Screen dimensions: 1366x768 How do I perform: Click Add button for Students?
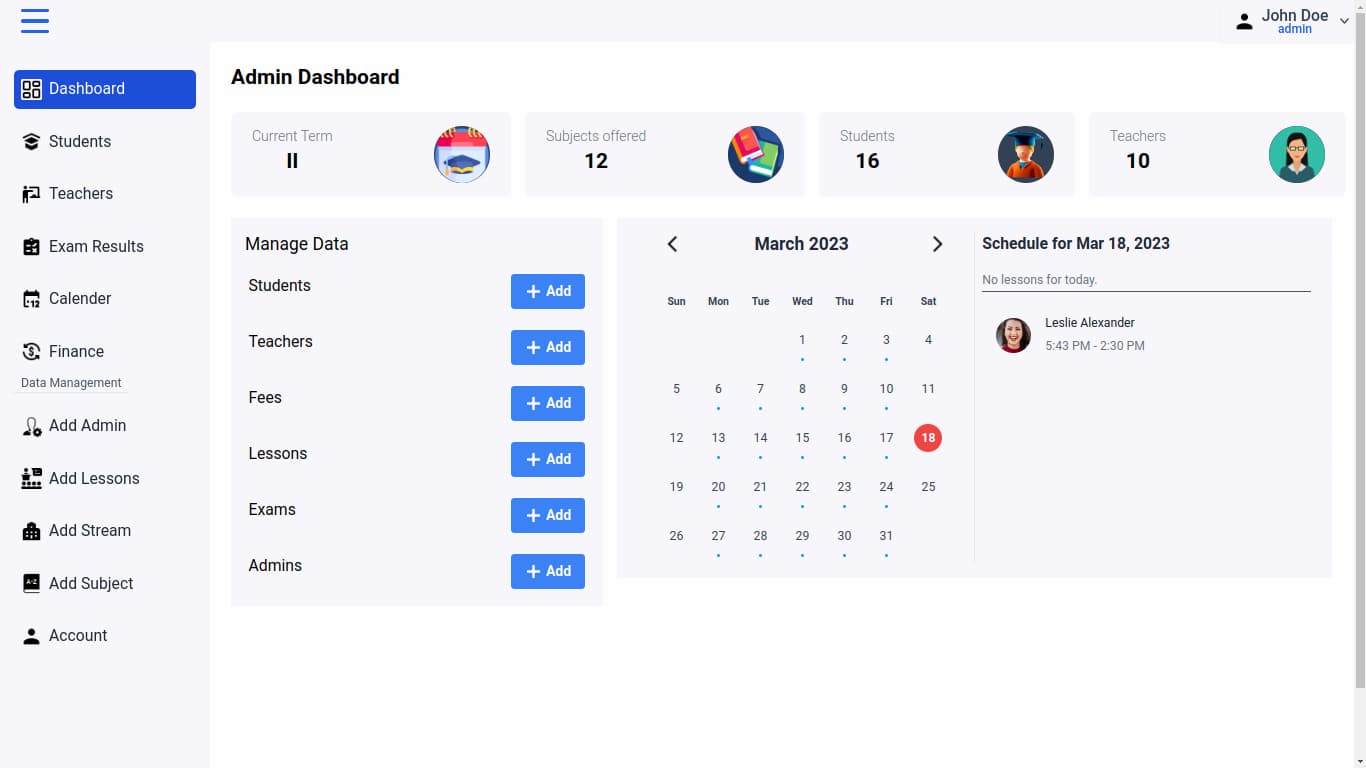tap(547, 291)
